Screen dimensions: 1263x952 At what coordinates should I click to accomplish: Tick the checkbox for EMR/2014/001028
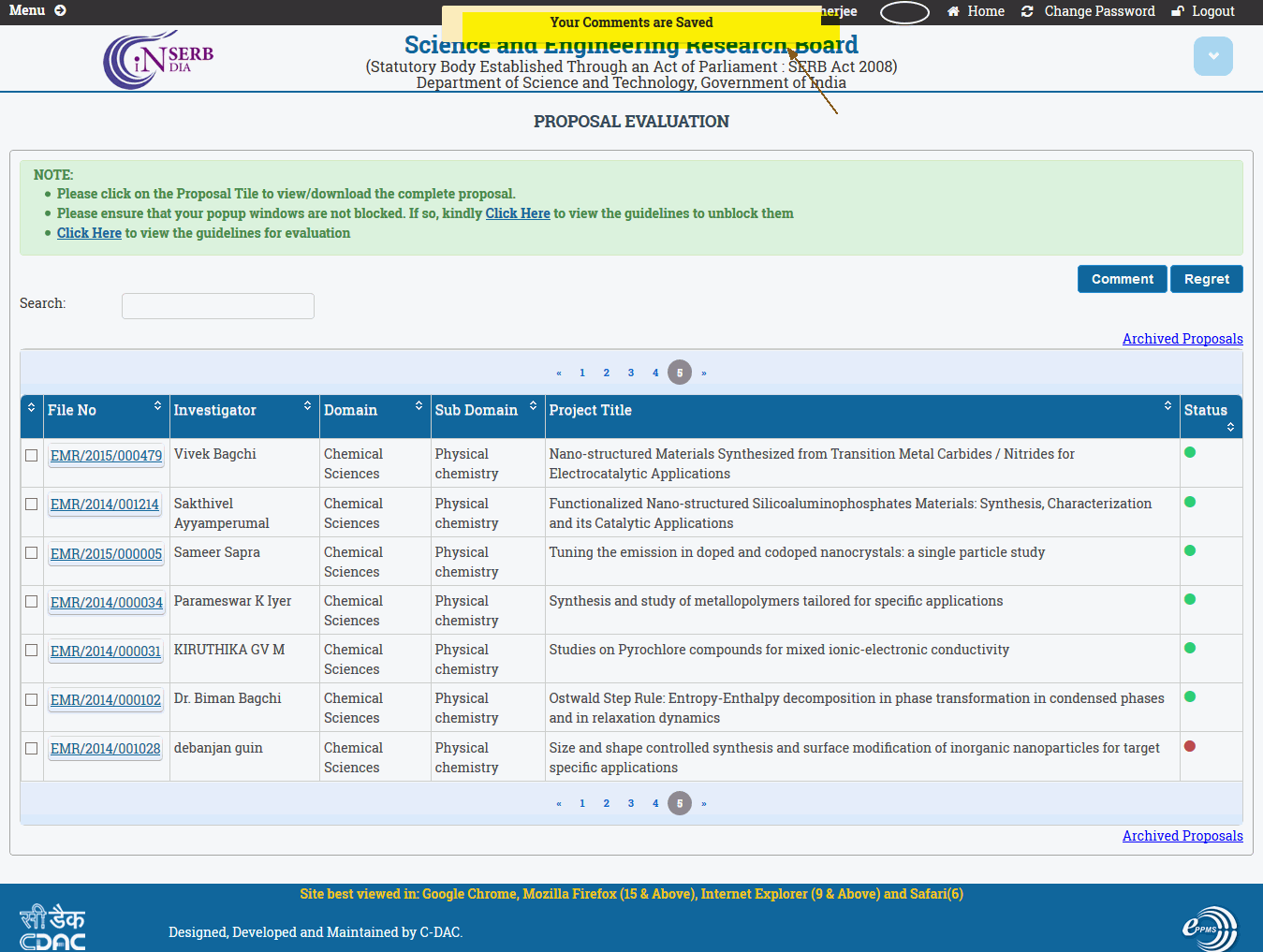pyautogui.click(x=32, y=749)
